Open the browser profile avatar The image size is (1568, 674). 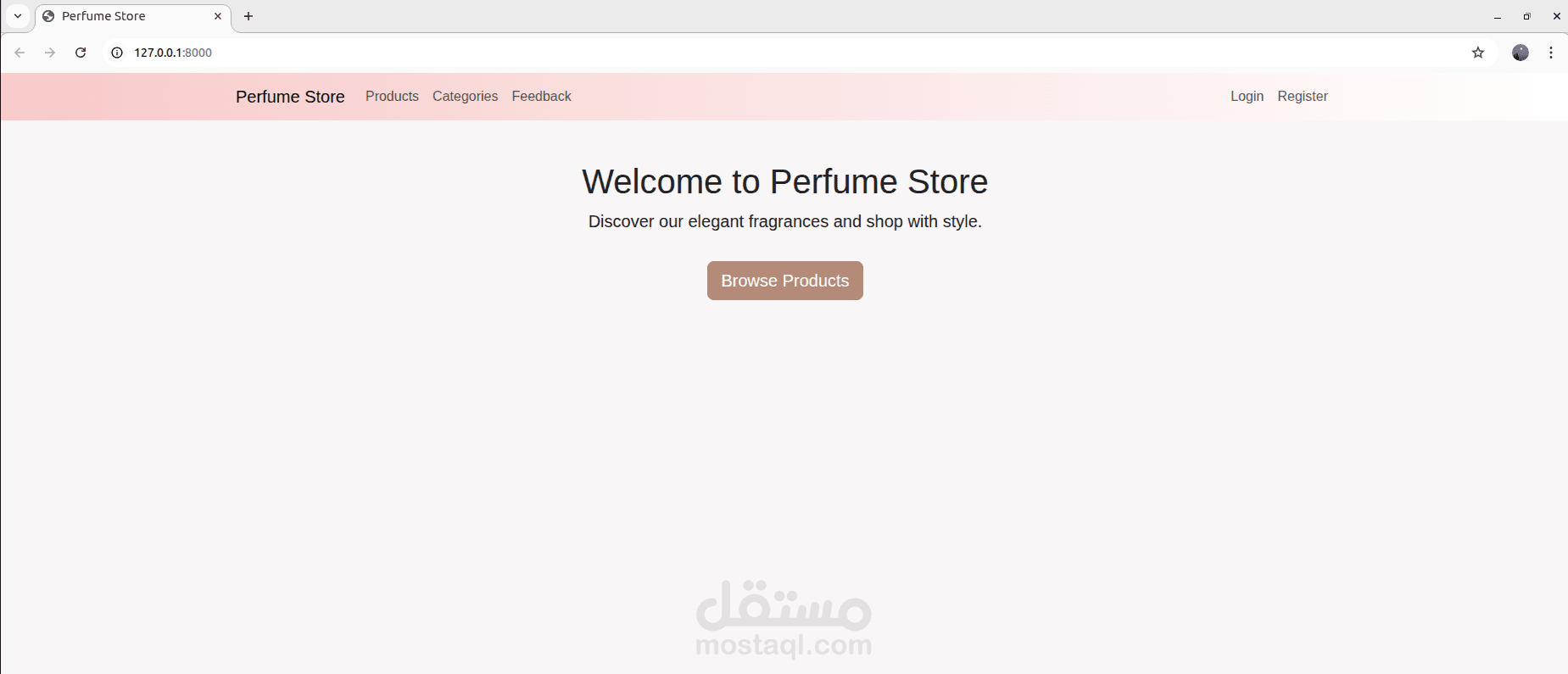(1521, 53)
